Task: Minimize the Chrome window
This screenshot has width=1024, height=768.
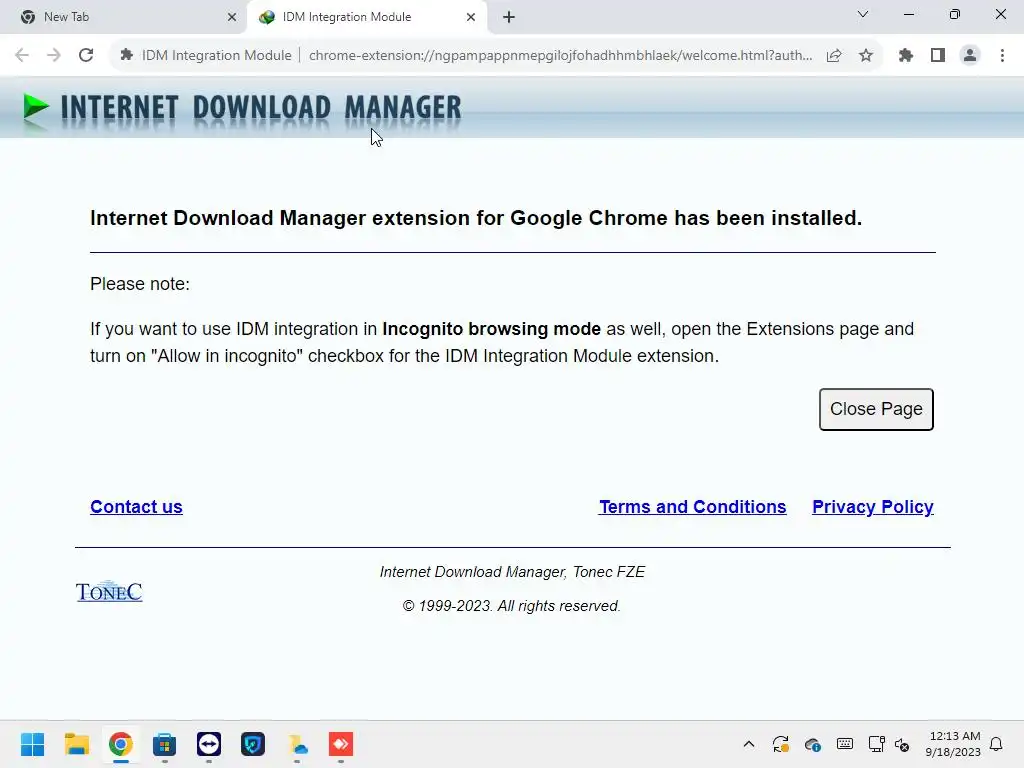Action: (x=908, y=14)
